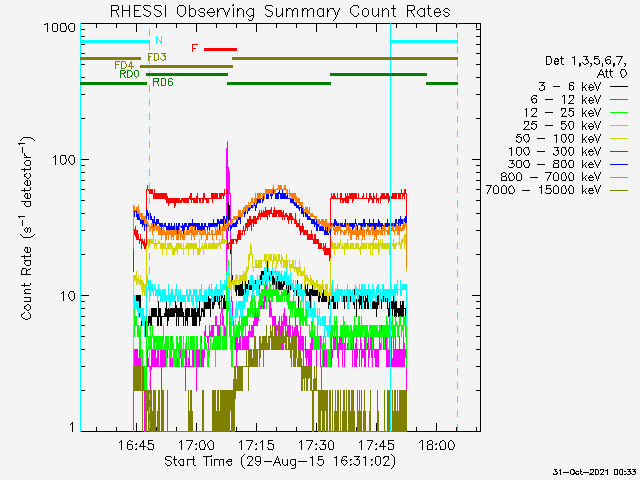The width and height of the screenshot is (640, 480).
Task: Click the magenta 6-12 keV spike peak
Action: point(227,143)
